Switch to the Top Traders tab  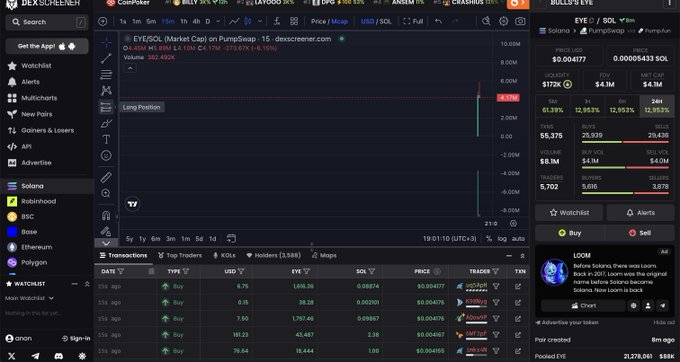[180, 255]
